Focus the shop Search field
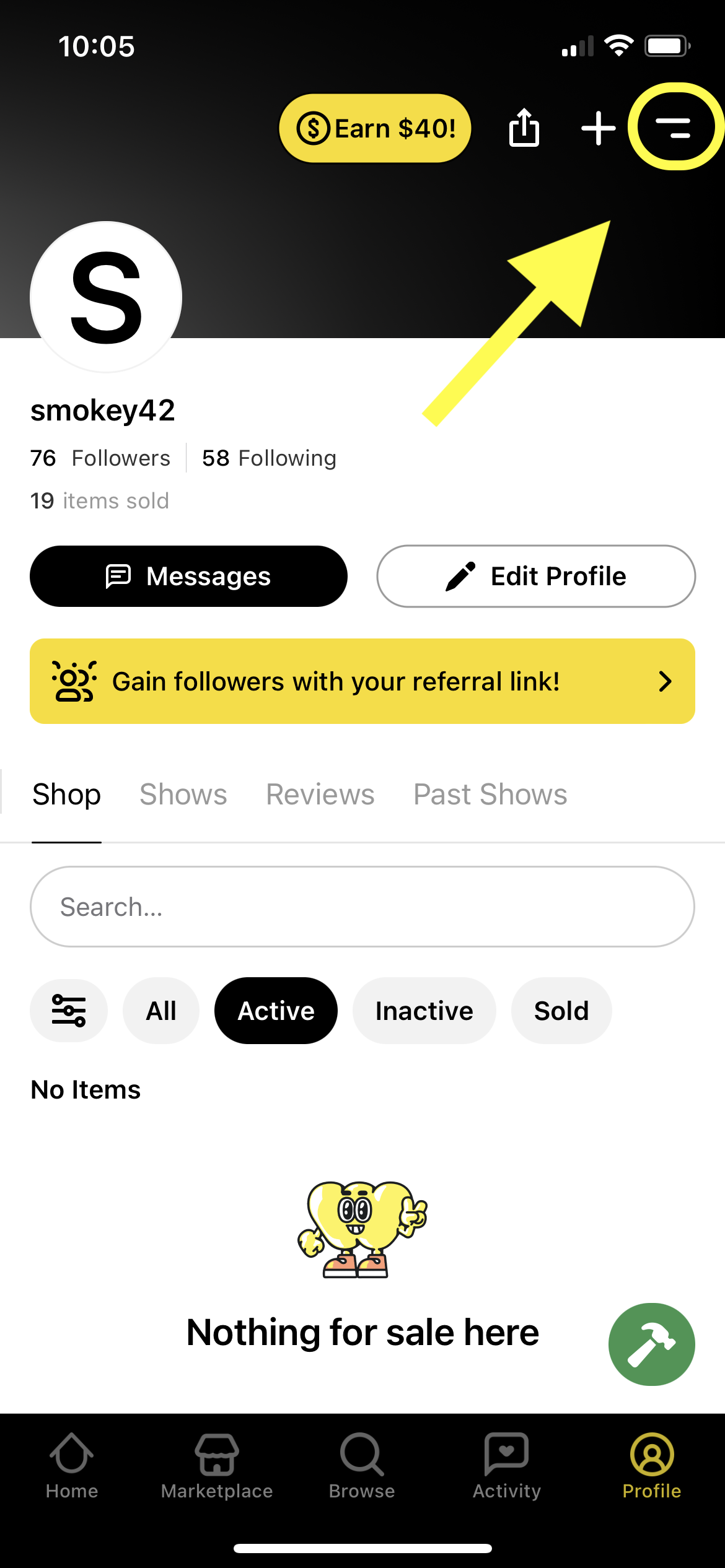Image resolution: width=725 pixels, height=1568 pixels. [x=362, y=907]
